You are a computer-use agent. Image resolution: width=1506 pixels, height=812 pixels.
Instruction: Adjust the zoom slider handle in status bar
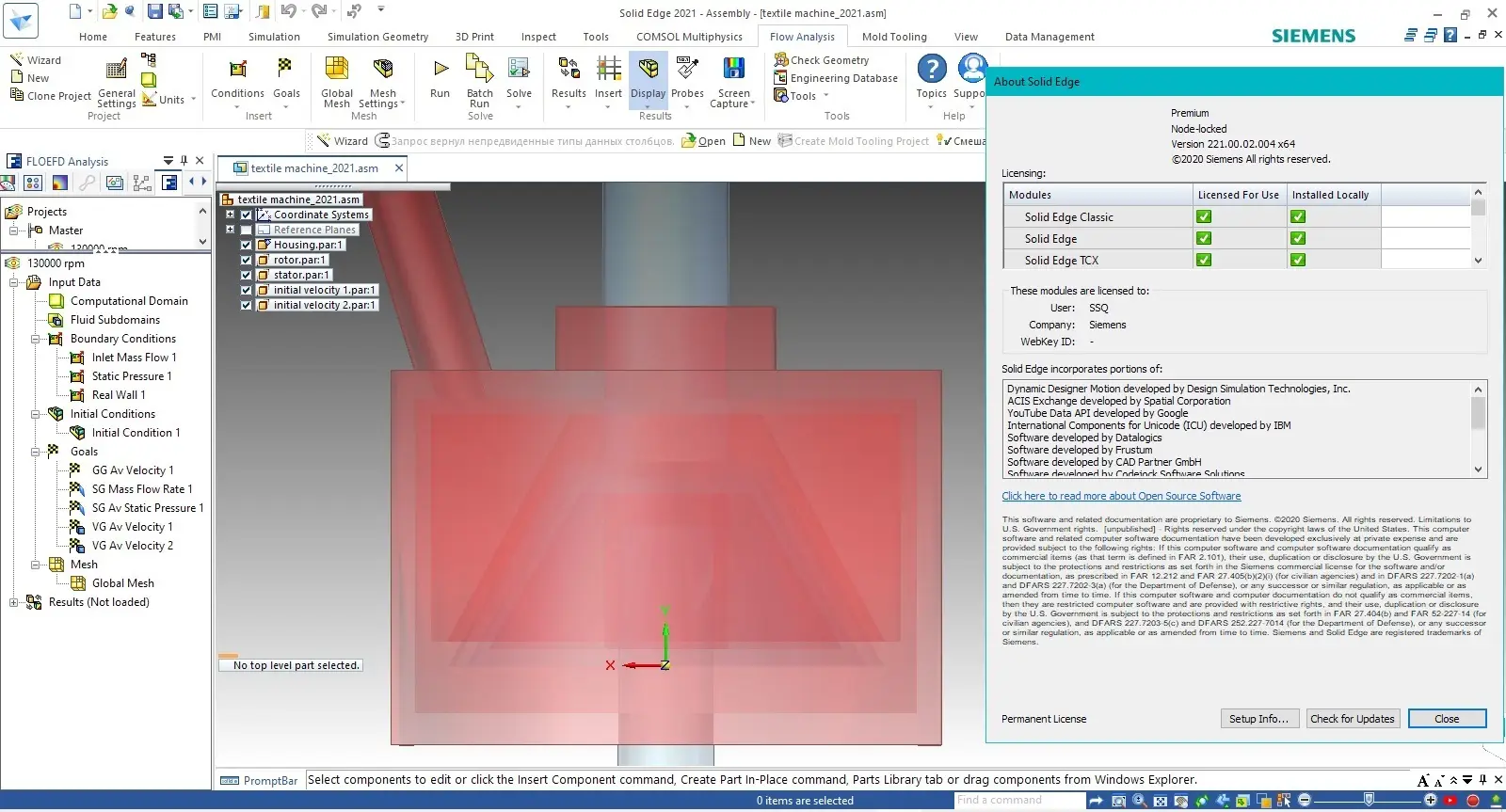pyautogui.click(x=1369, y=799)
